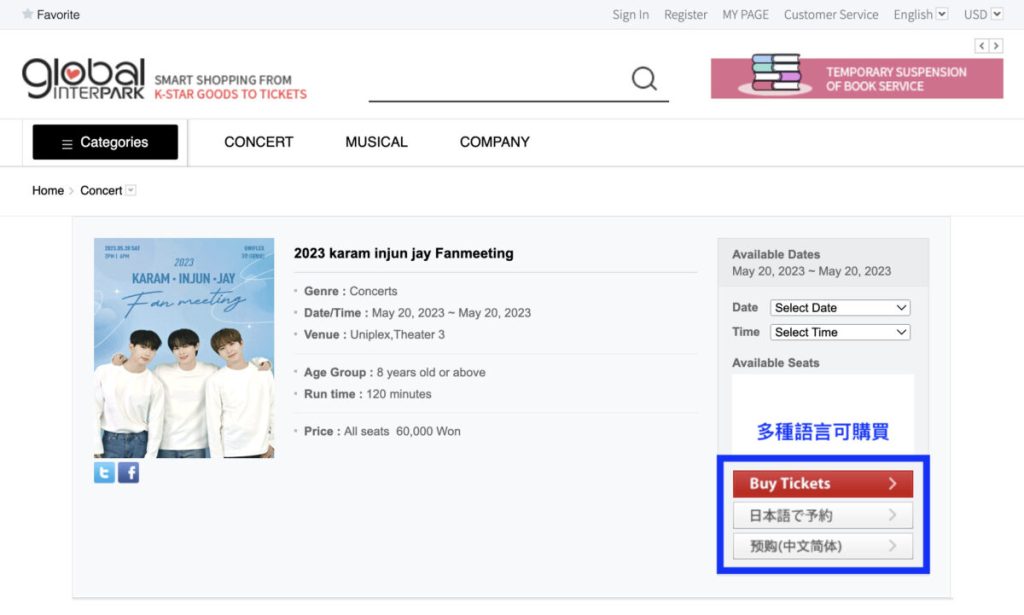Open the Select Date dropdown

point(839,308)
